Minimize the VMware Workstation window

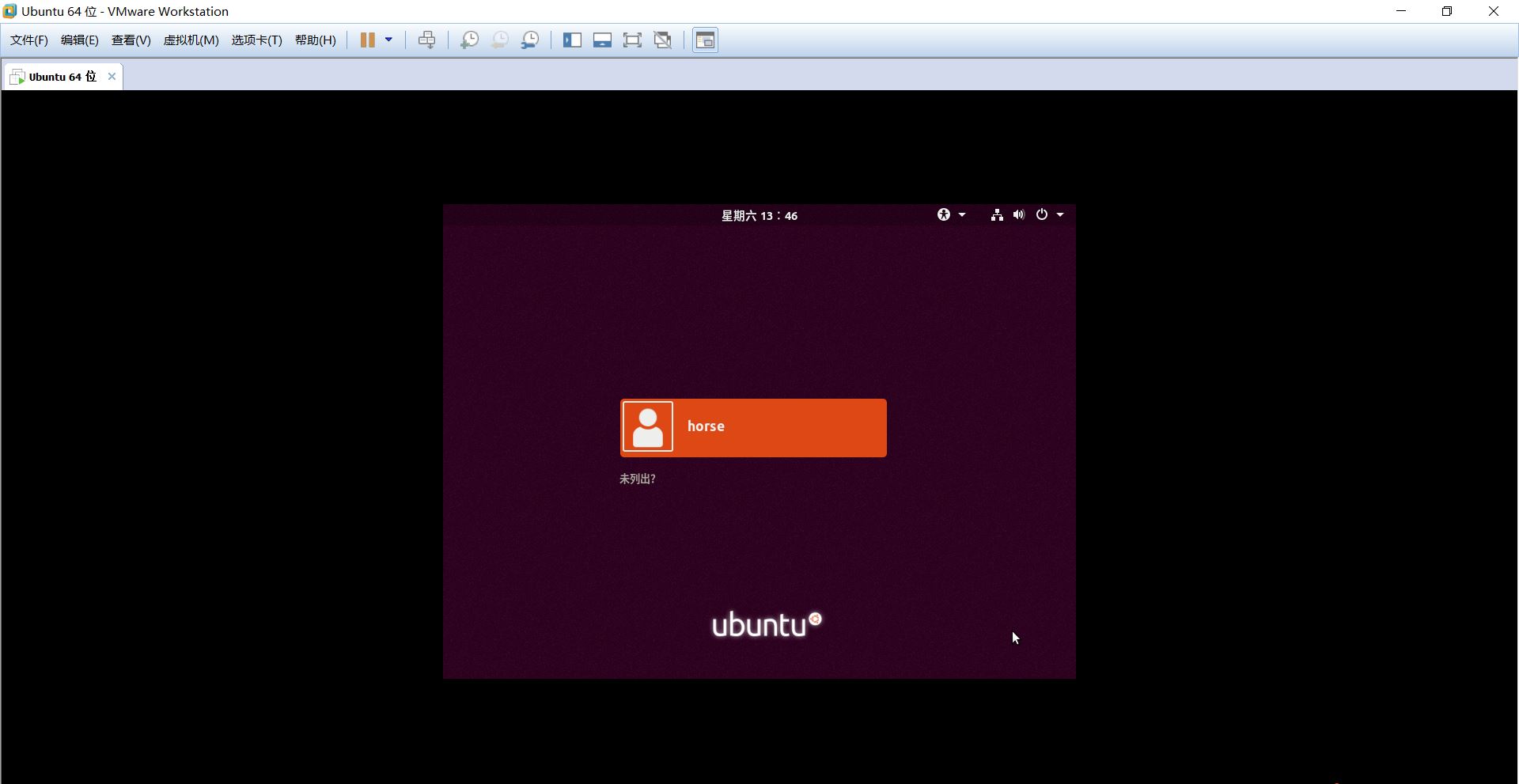coord(1401,11)
